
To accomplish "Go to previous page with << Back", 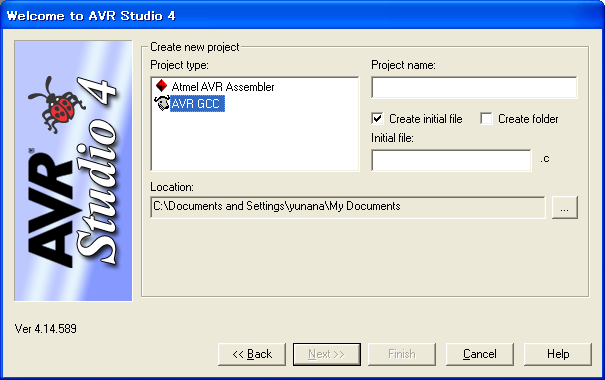I will pyautogui.click(x=252, y=354).
